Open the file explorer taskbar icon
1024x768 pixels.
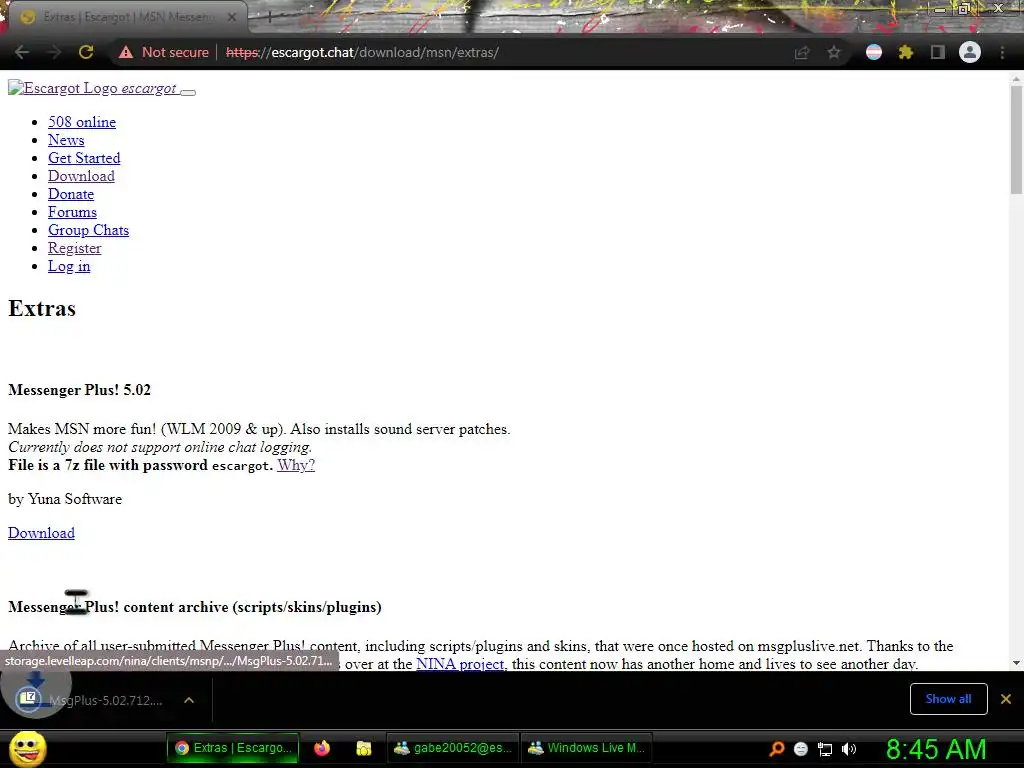click(x=364, y=748)
